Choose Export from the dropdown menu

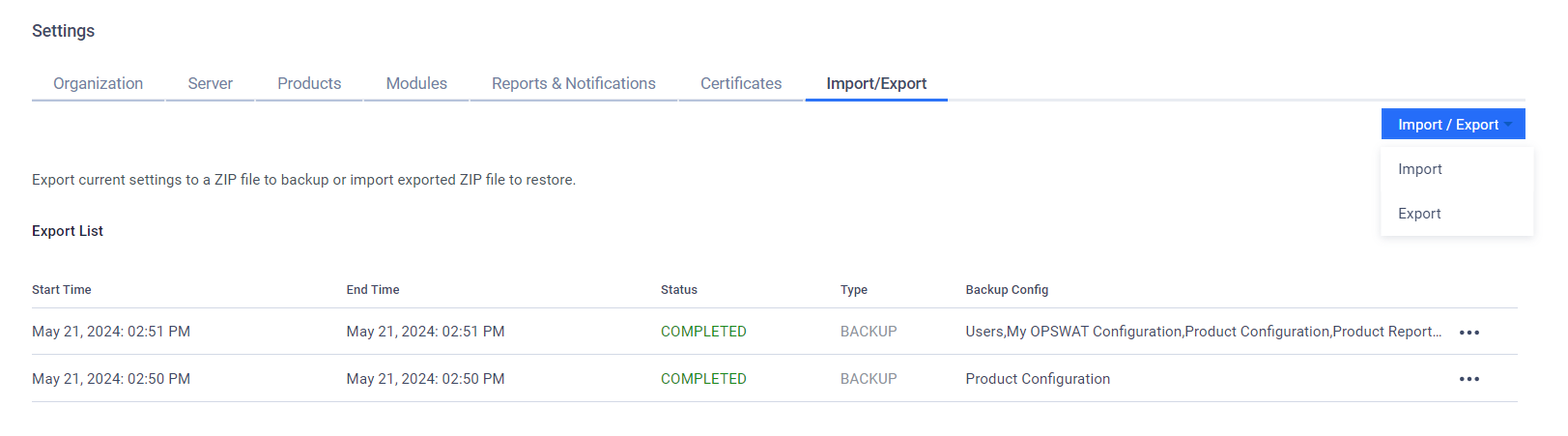tap(1419, 214)
